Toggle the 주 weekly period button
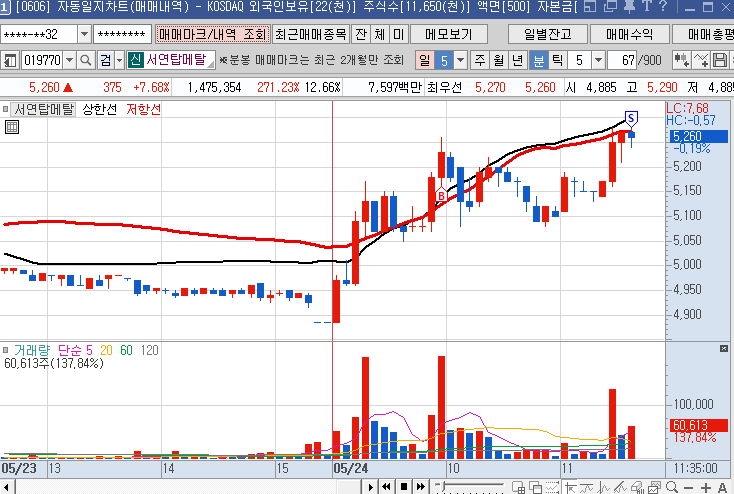The image size is (734, 494). coord(479,60)
